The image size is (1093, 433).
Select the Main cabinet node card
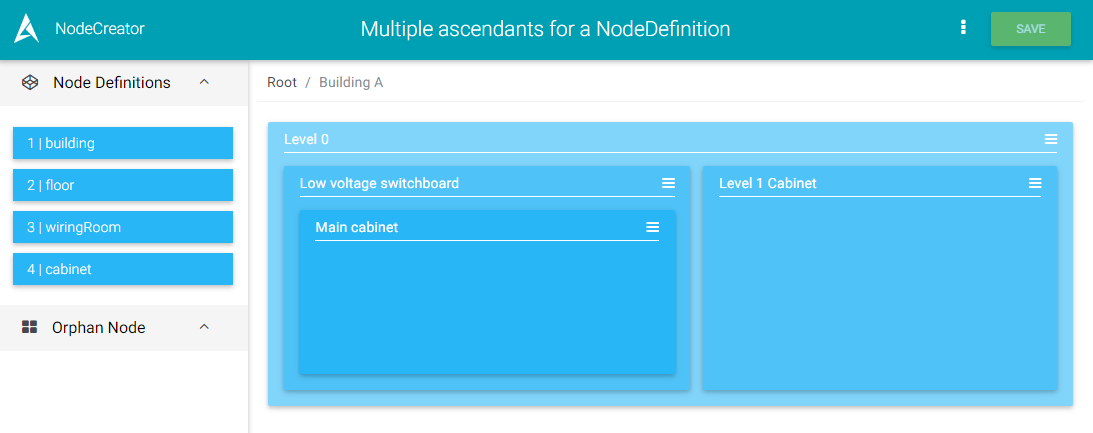pyautogui.click(x=487, y=305)
